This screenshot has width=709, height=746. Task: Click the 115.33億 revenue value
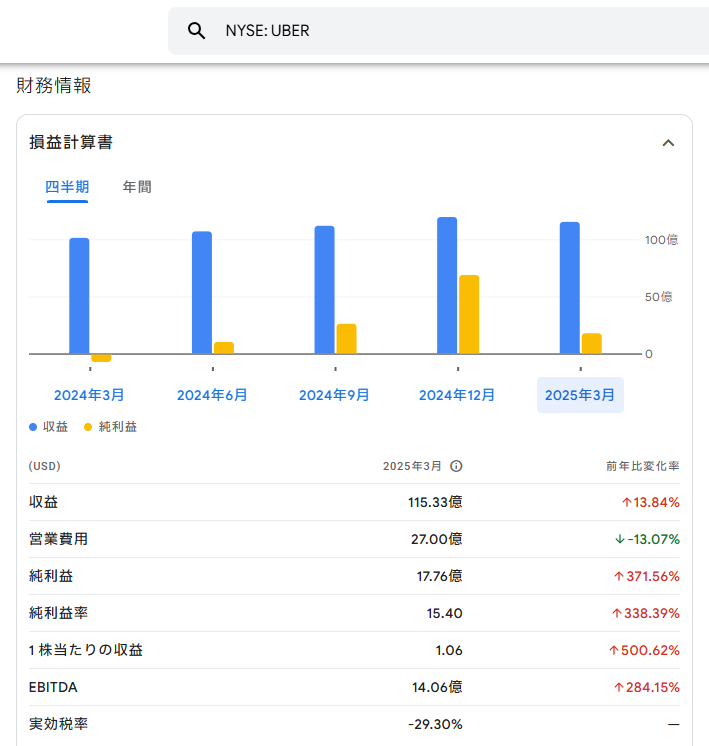435,502
